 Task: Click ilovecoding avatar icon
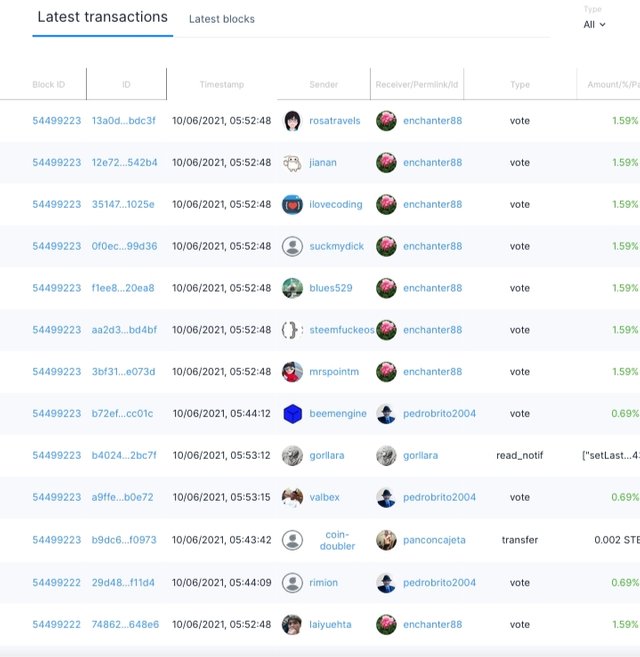click(292, 204)
